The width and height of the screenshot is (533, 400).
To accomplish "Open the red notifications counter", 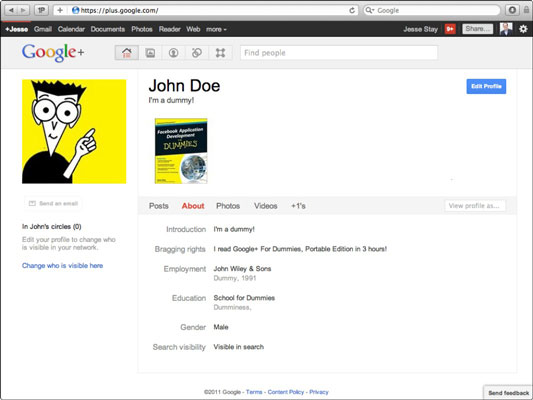I will 450,29.
